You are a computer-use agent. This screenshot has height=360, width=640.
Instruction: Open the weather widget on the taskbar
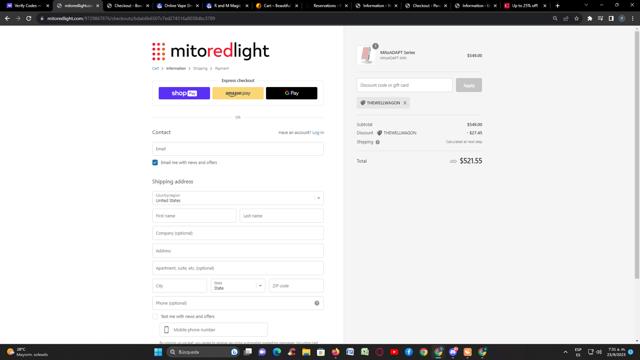coord(28,352)
